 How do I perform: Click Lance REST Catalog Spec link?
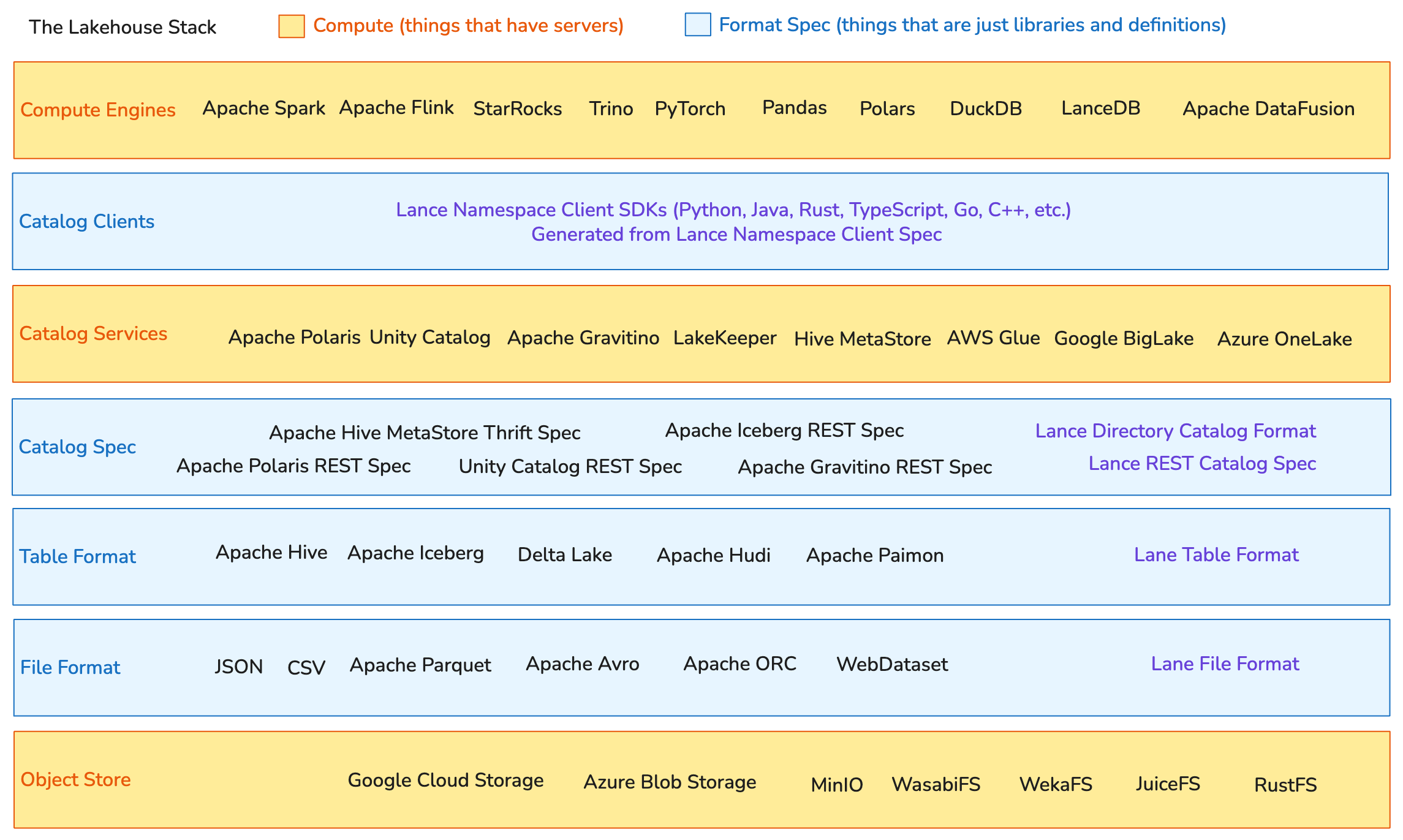pos(1202,464)
